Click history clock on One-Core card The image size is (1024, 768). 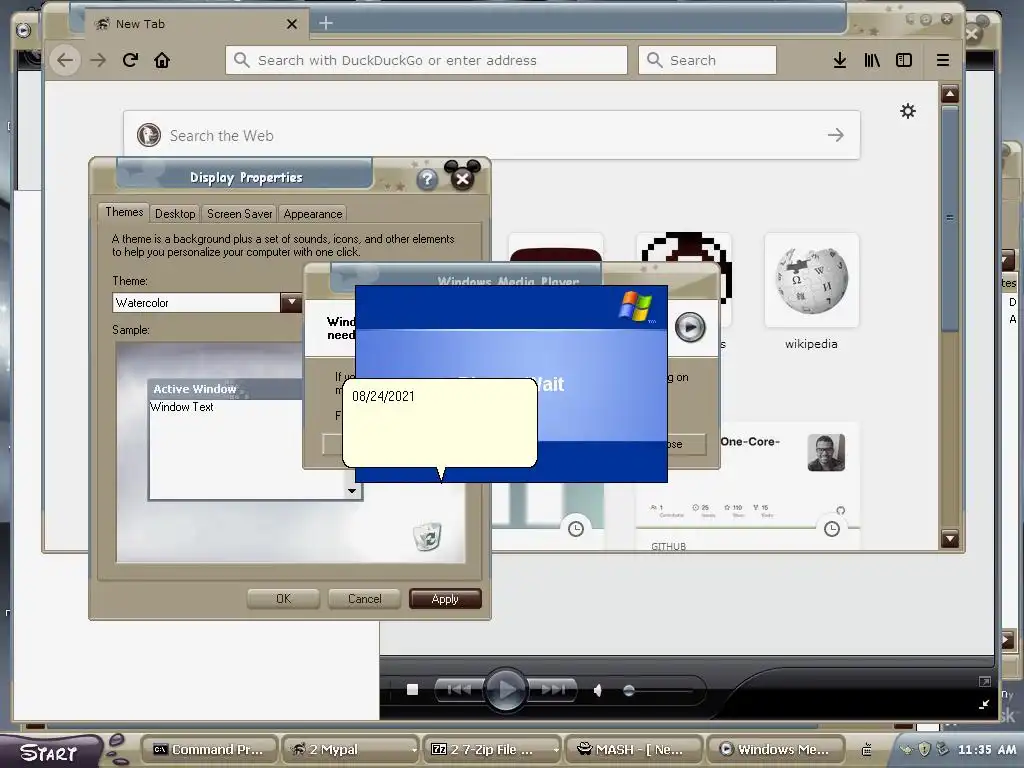pos(831,528)
